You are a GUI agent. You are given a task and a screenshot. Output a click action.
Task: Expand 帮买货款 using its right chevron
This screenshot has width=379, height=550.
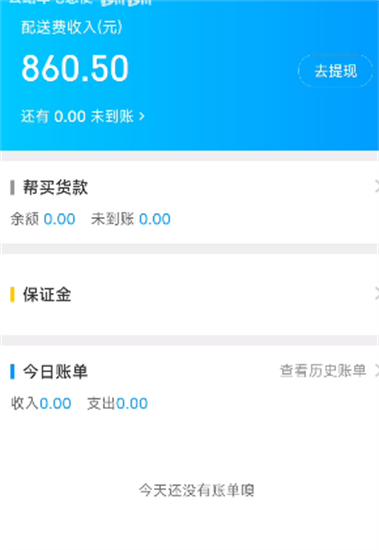click(x=377, y=187)
